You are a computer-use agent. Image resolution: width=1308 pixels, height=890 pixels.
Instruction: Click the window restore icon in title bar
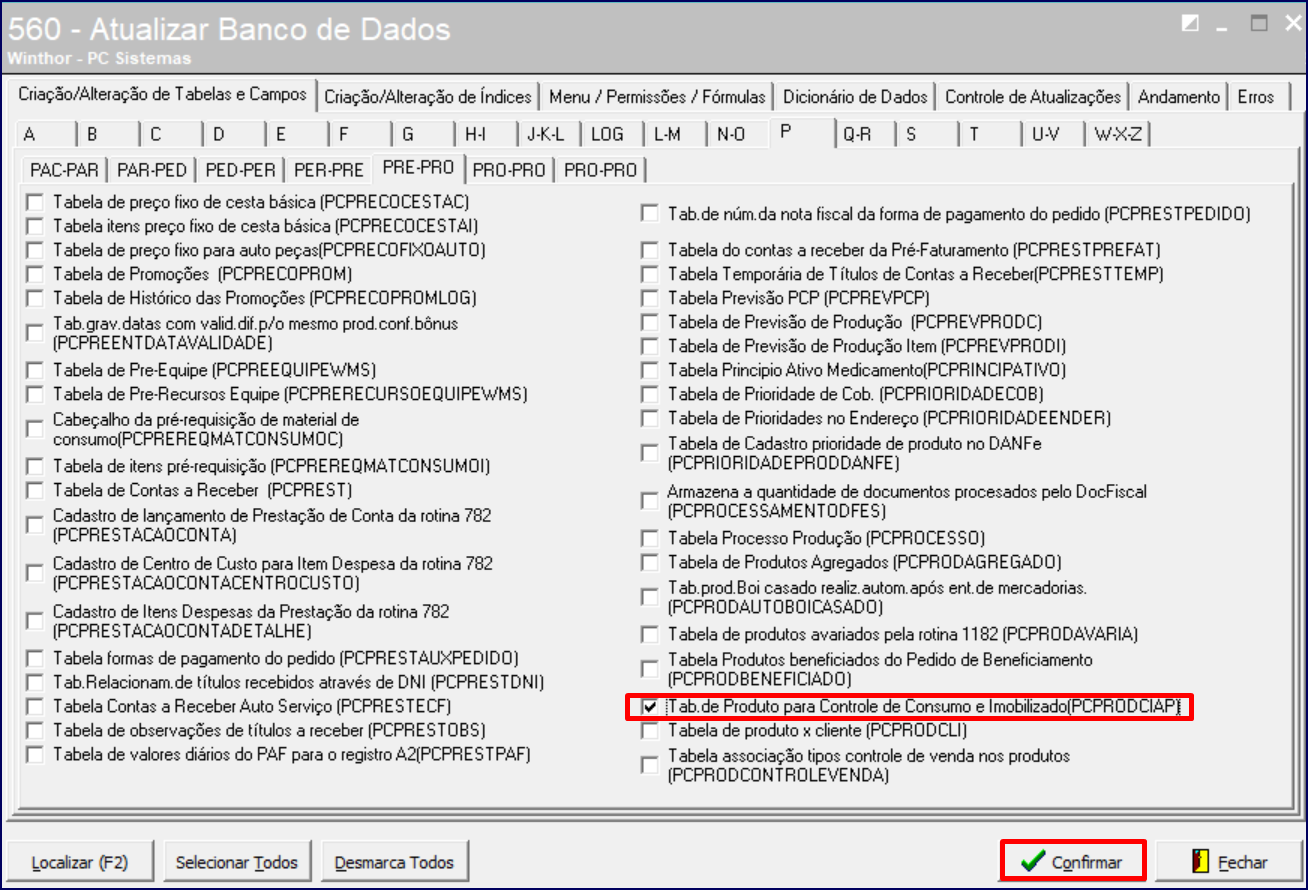[x=1260, y=23]
